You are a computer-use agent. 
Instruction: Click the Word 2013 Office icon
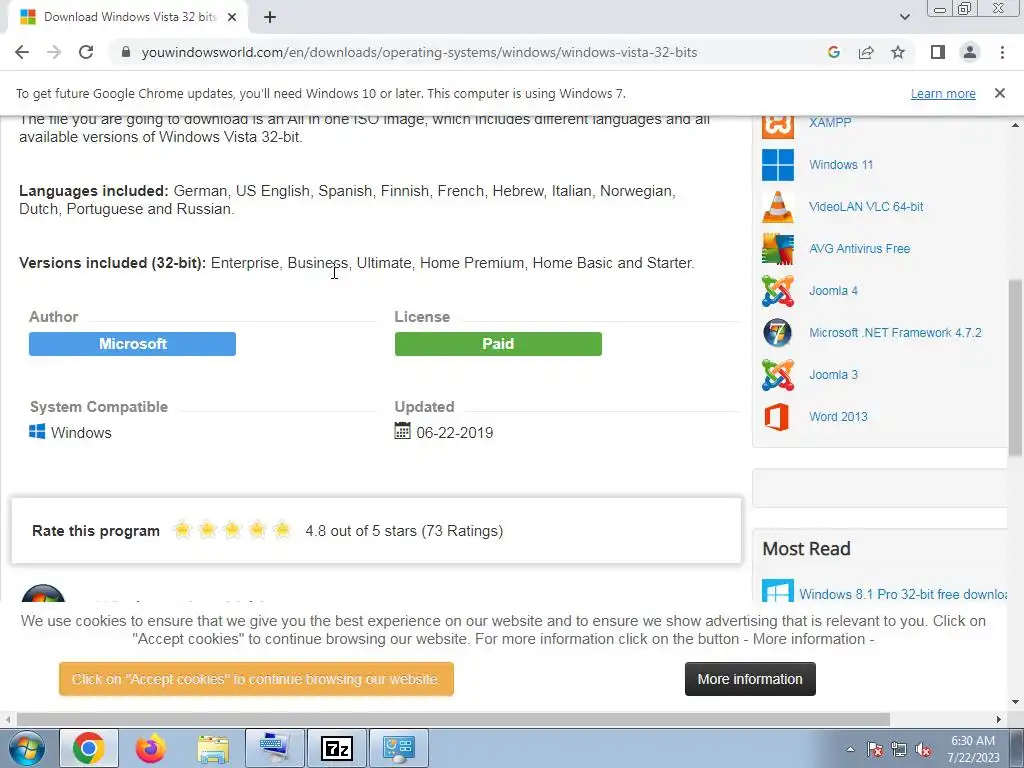[x=778, y=417]
